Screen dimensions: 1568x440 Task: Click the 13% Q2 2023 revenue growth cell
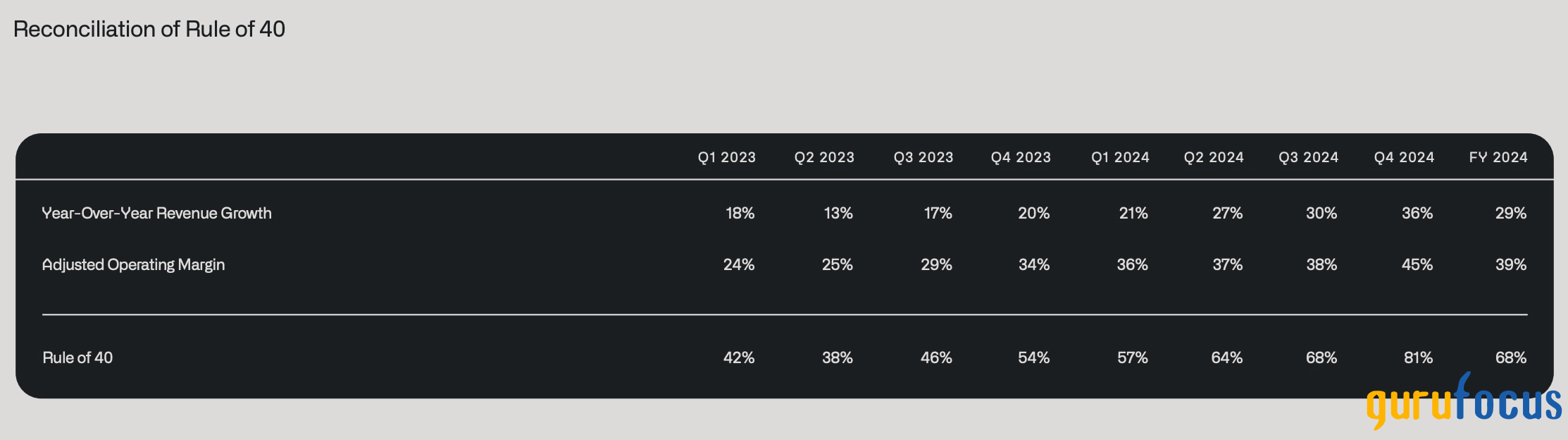pyautogui.click(x=838, y=213)
